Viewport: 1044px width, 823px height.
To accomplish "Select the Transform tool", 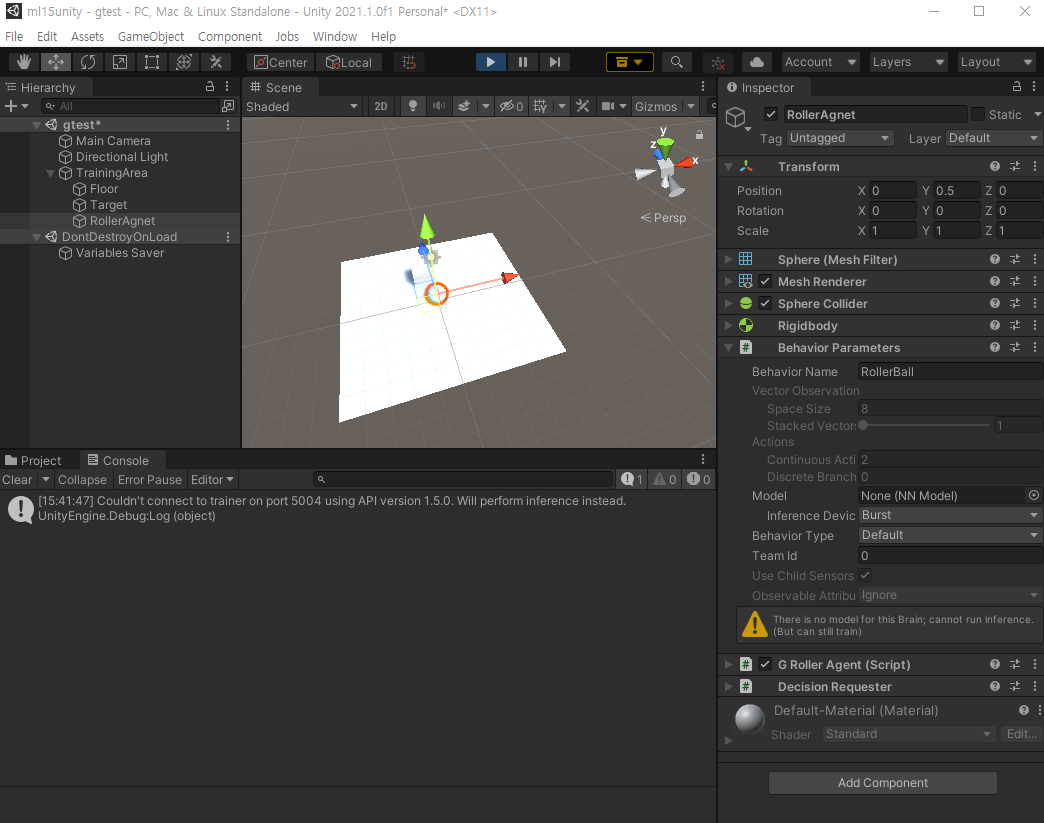I will tap(184, 62).
